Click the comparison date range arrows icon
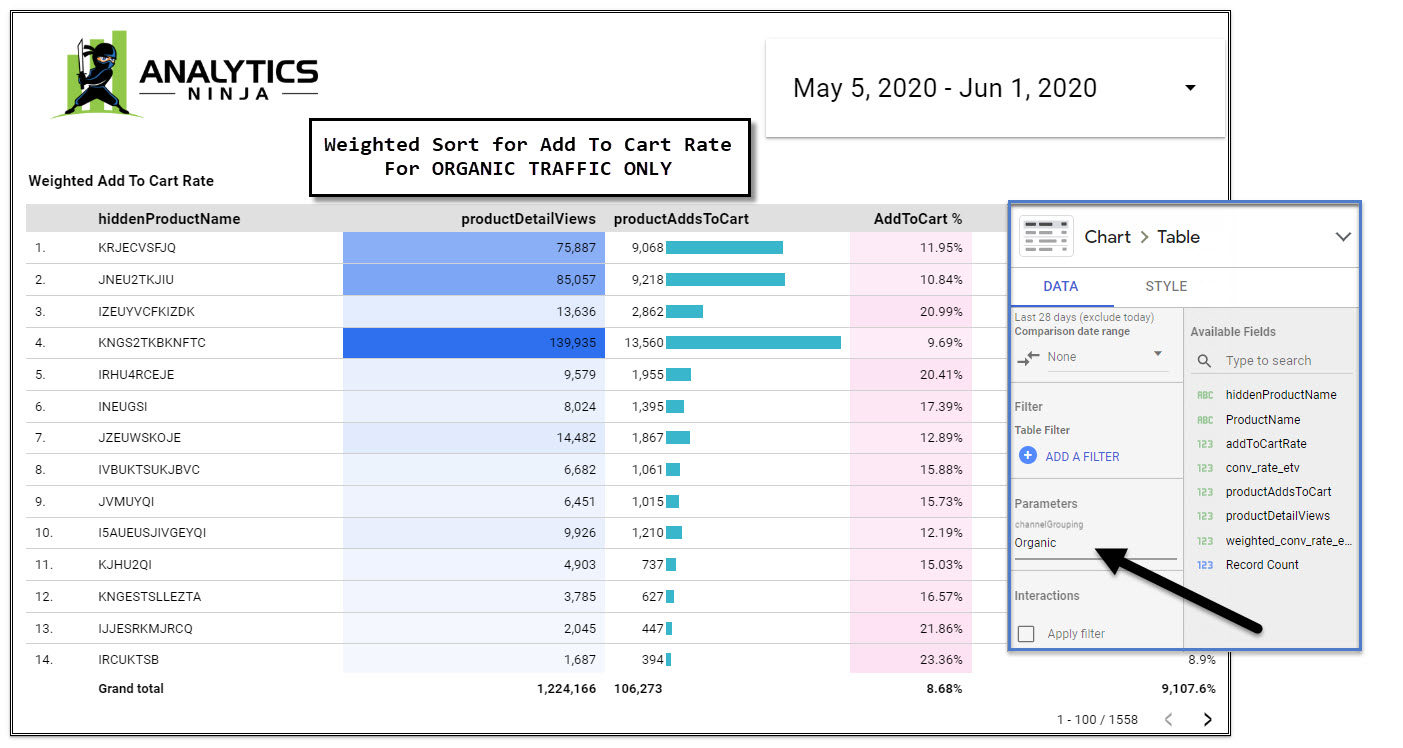This screenshot has height=748, width=1403. 1028,357
